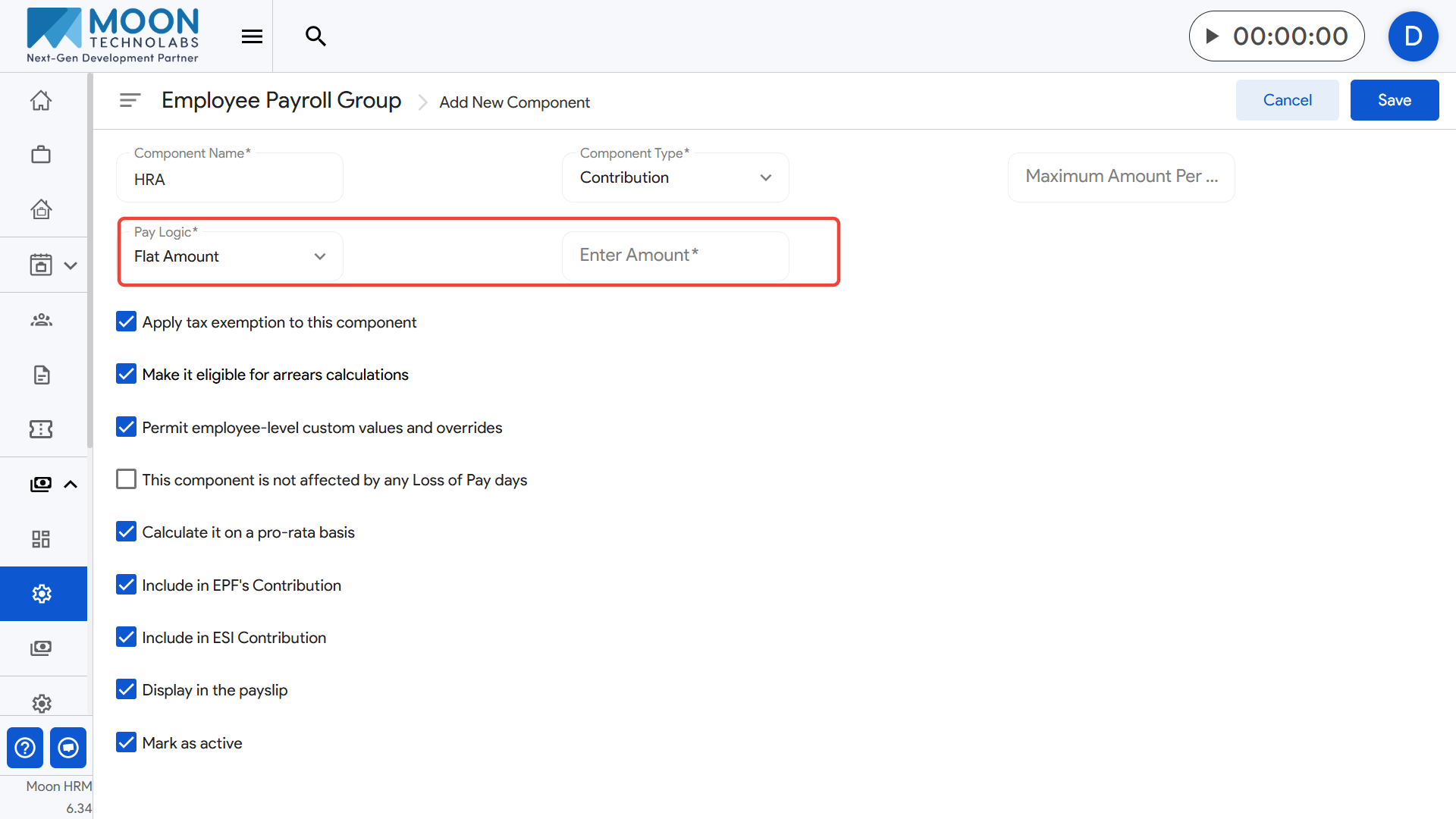Collapse the payroll sidebar section chevron
This screenshot has height=819, width=1456.
(x=71, y=484)
